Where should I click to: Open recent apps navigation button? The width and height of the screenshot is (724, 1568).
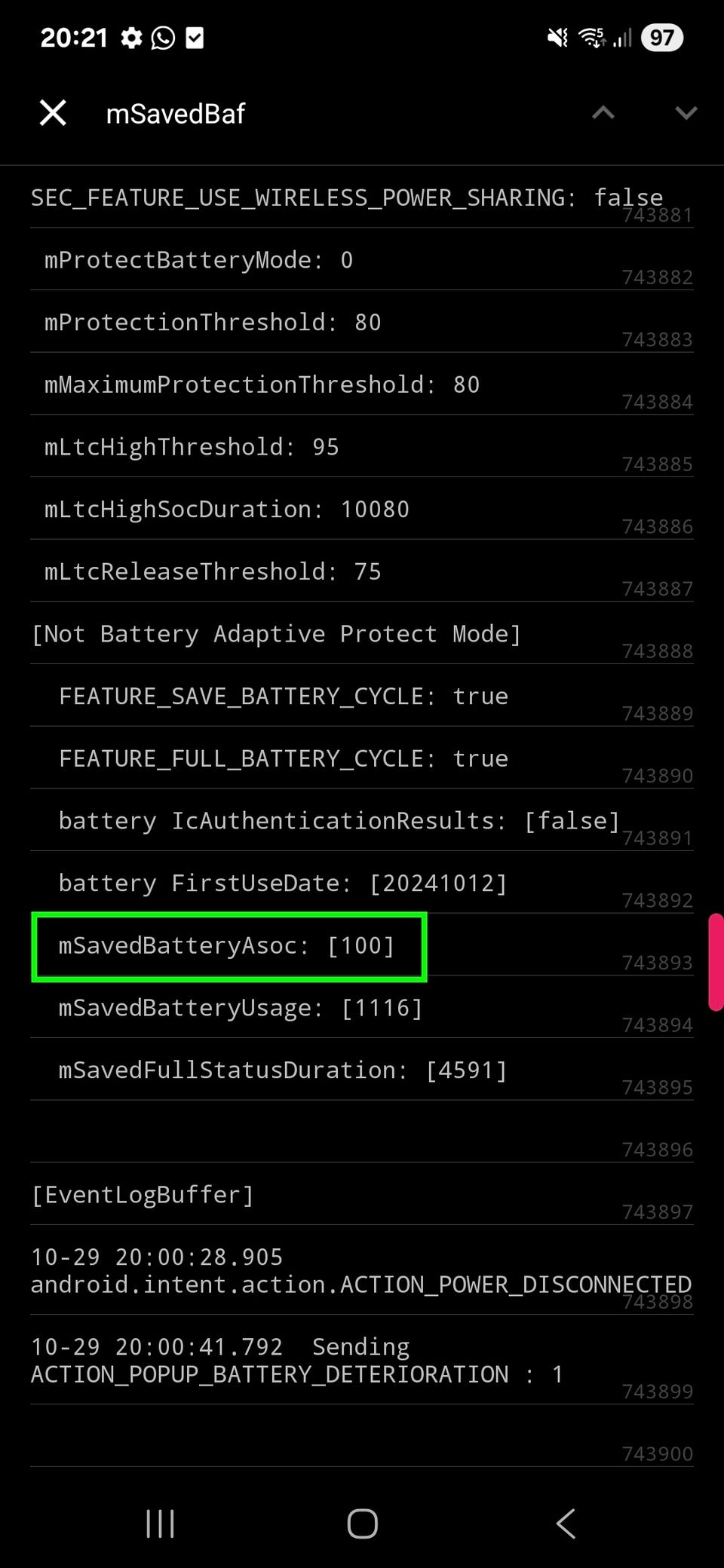click(x=160, y=1524)
